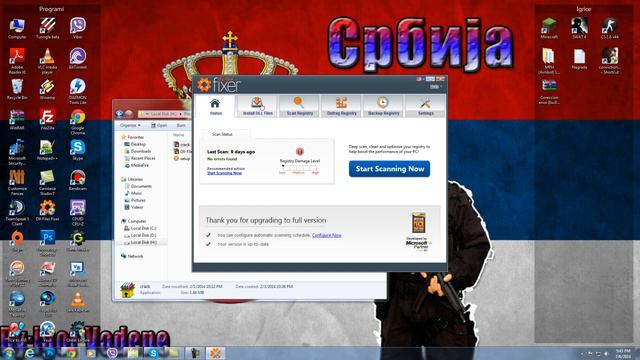
Task: Select the Camtasia Studio 7 shortcut
Action: pyautogui.click(x=47, y=182)
